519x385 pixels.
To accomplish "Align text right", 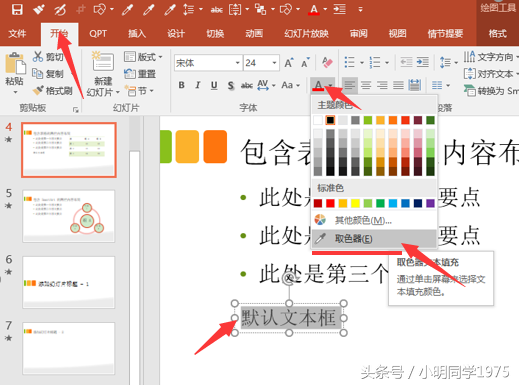I will click(x=382, y=85).
